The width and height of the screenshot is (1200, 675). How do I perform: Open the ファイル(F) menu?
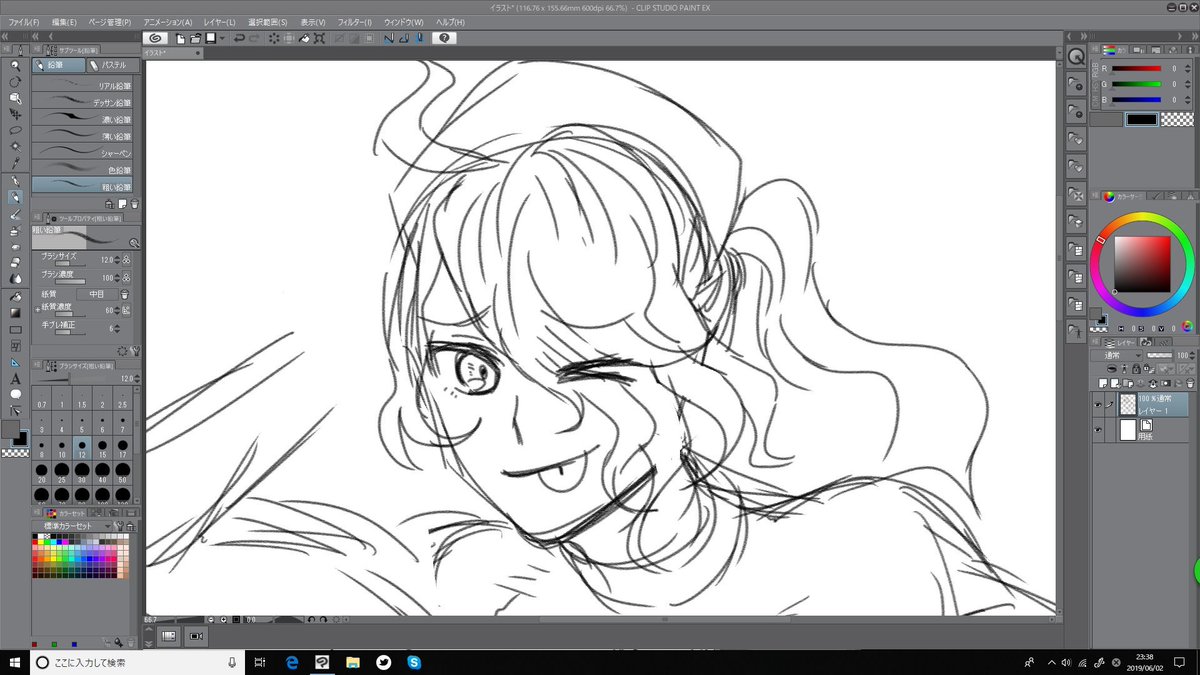(x=24, y=22)
